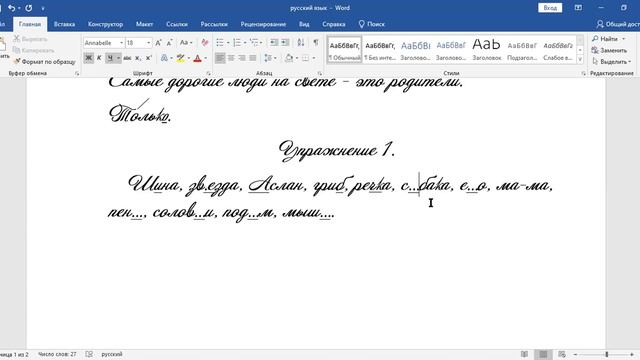Screen dimensions: 640x360
Task: Show paragraph marks pilcrow icon
Action: [316, 42]
